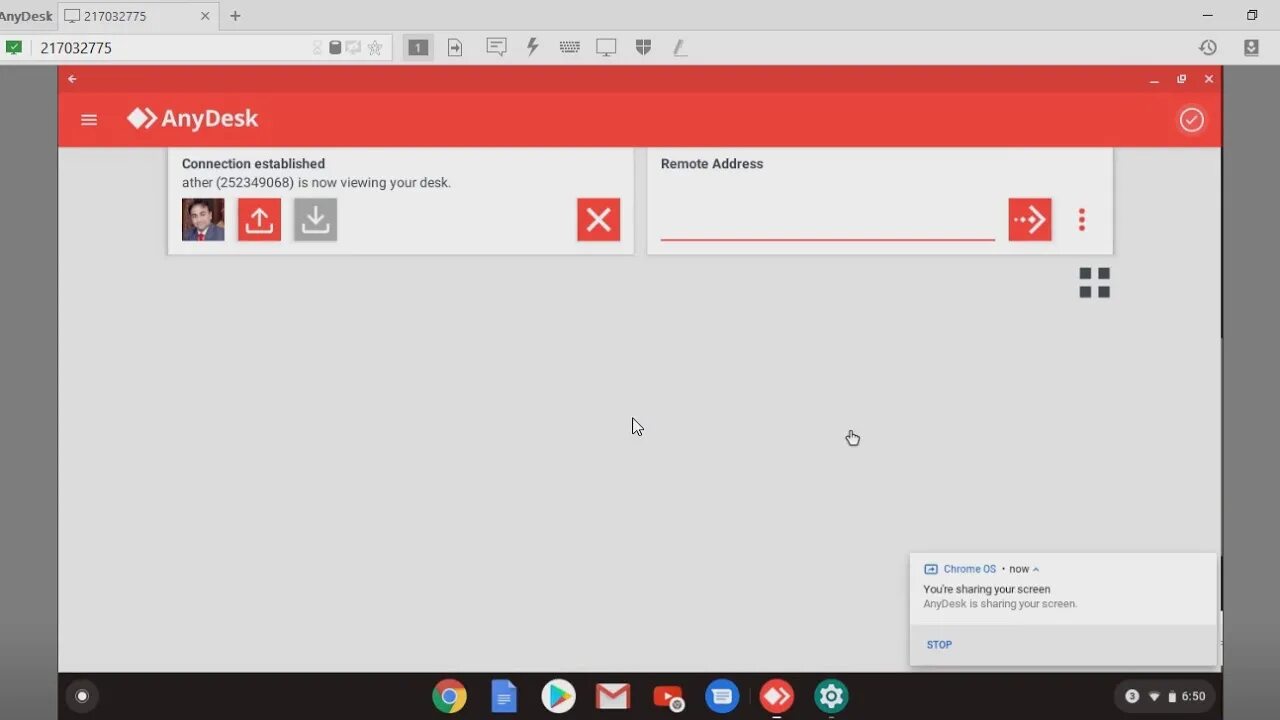Click the back arrow in the red title bar
The height and width of the screenshot is (720, 1280).
click(72, 79)
